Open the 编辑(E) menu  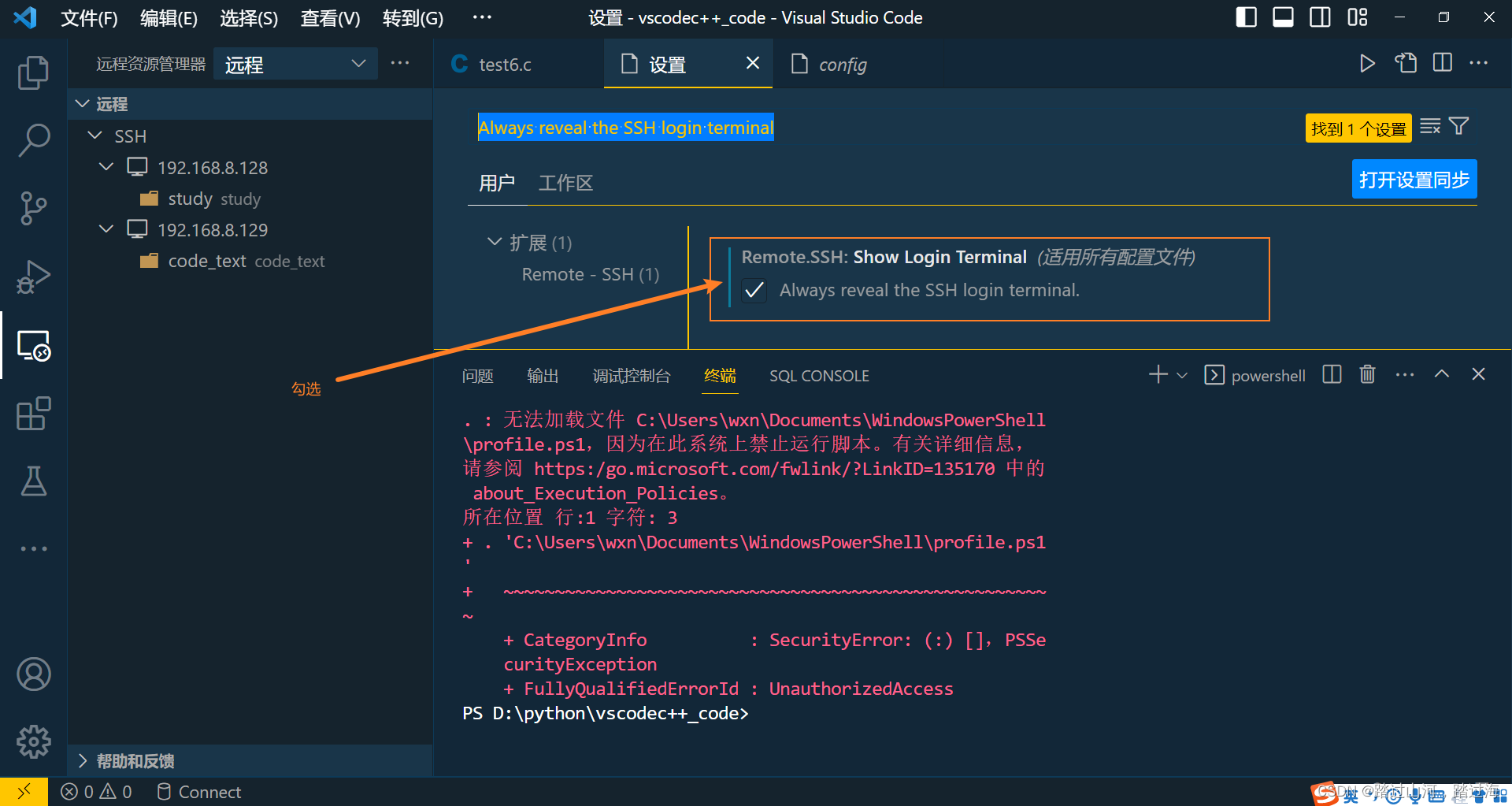[169, 17]
